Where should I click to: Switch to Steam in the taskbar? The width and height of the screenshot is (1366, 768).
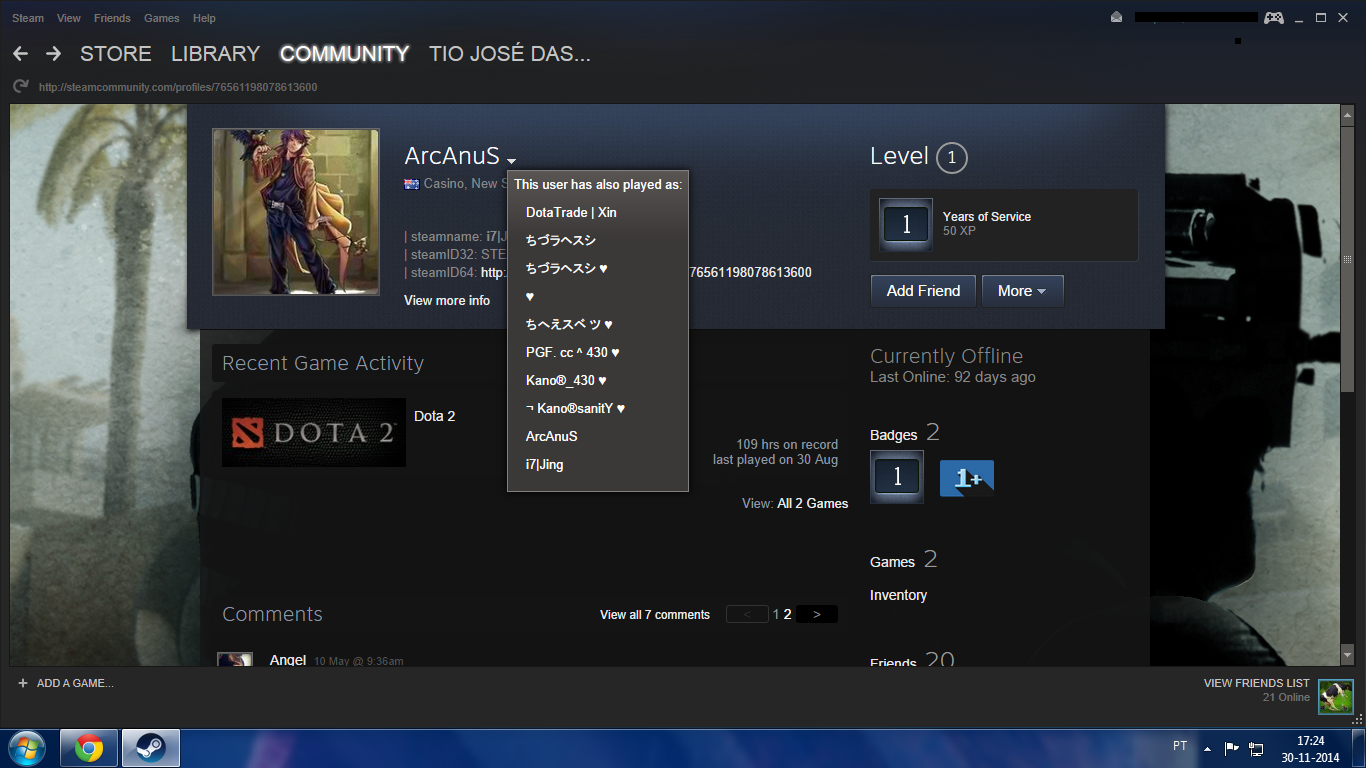coord(151,748)
